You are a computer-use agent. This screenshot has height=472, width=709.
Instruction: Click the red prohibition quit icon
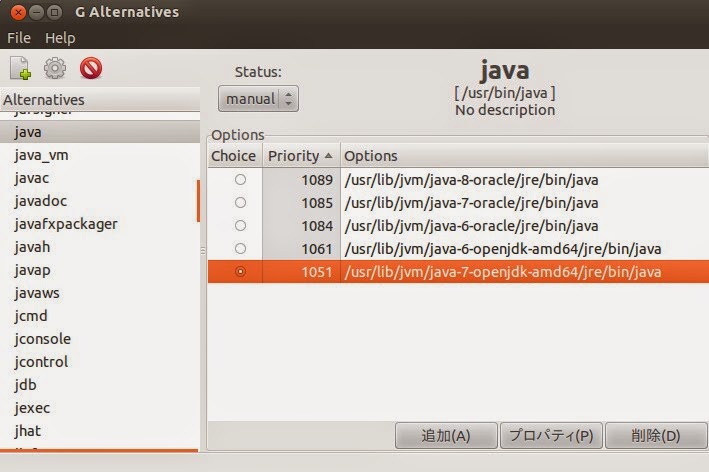(91, 68)
